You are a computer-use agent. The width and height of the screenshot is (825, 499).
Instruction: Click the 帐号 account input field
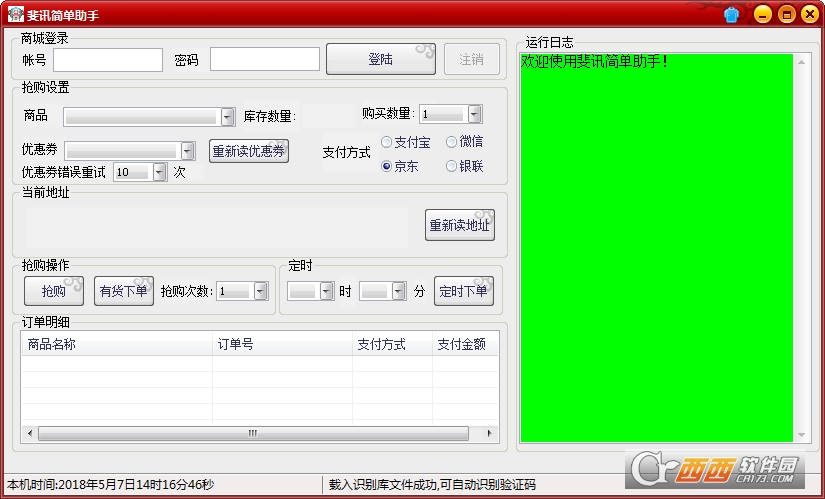point(108,60)
